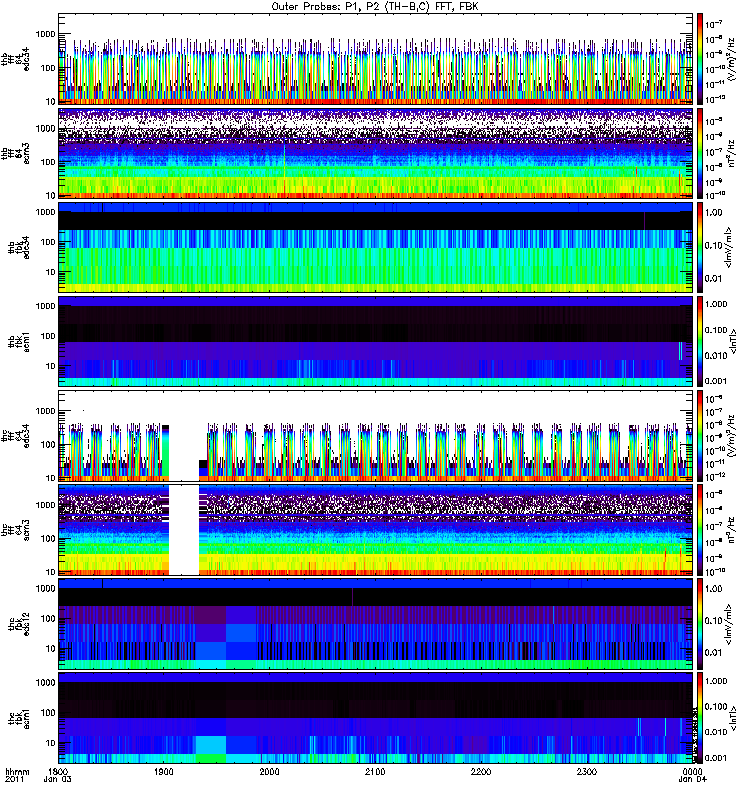Click the <|nT|> unit label of thb fbk scm1 color bar

[734, 341]
